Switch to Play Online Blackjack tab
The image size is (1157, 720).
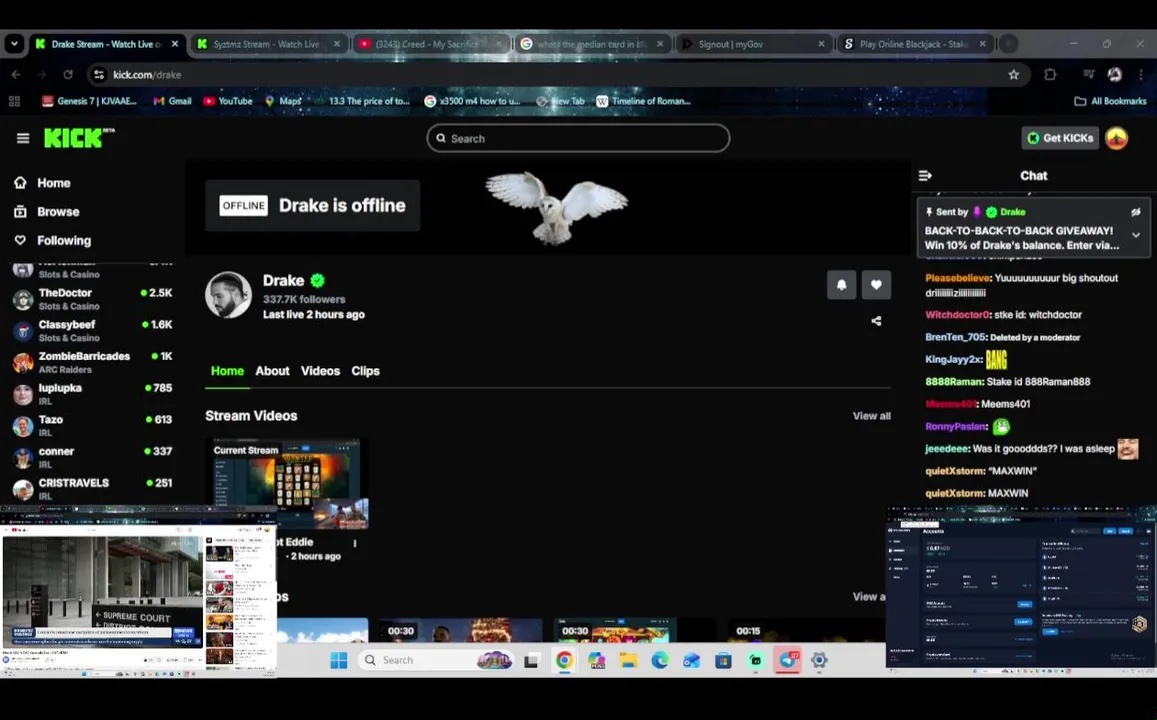913,44
